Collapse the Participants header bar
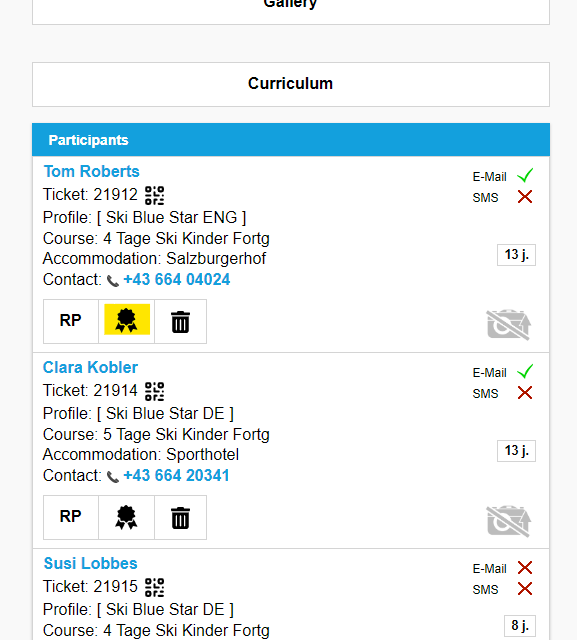 click(291, 140)
